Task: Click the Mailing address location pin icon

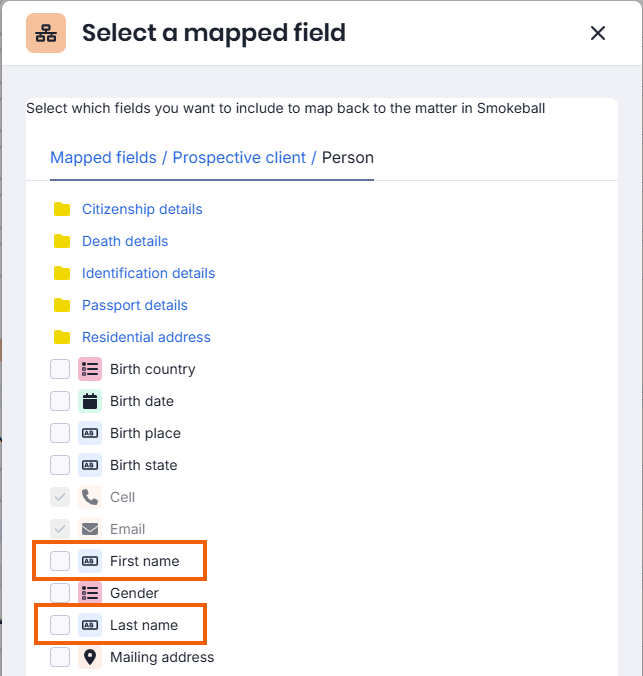Action: 90,657
